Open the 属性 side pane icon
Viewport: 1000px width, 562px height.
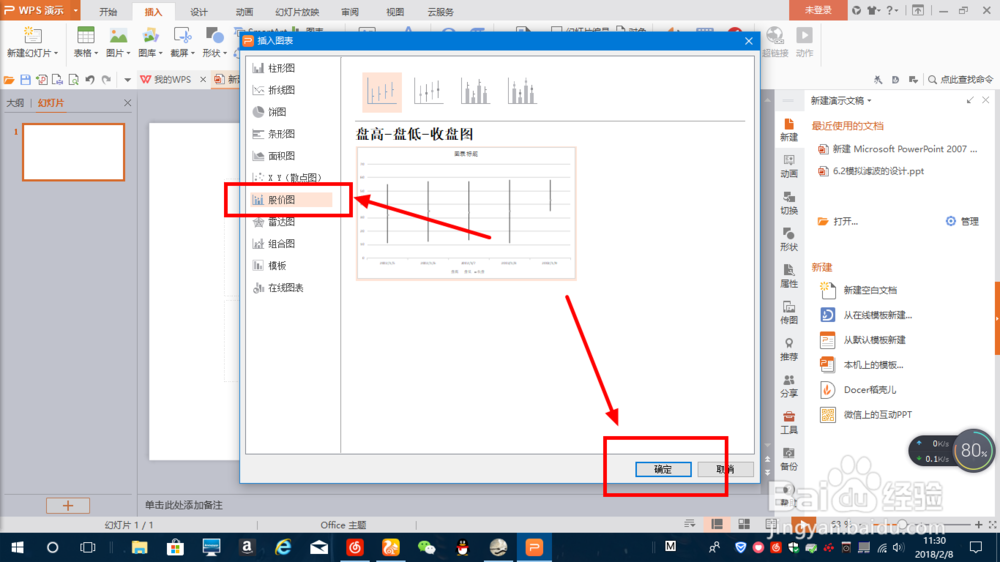click(x=789, y=276)
